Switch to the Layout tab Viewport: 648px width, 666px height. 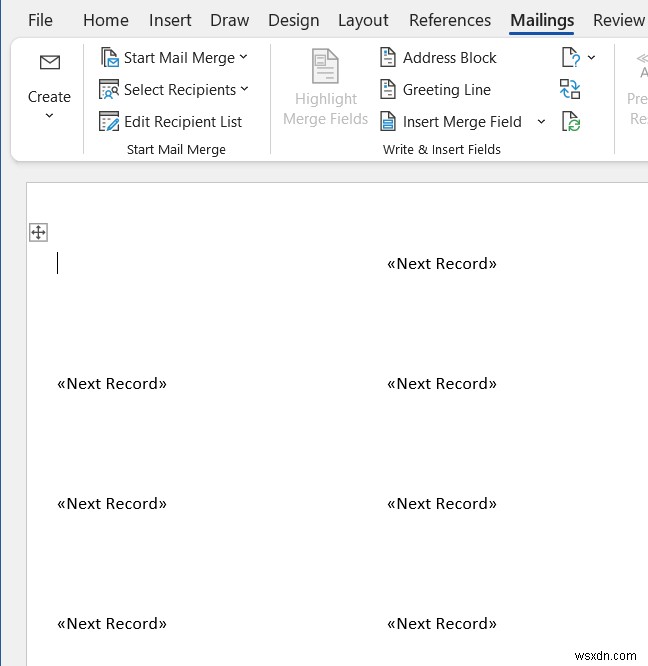(363, 20)
